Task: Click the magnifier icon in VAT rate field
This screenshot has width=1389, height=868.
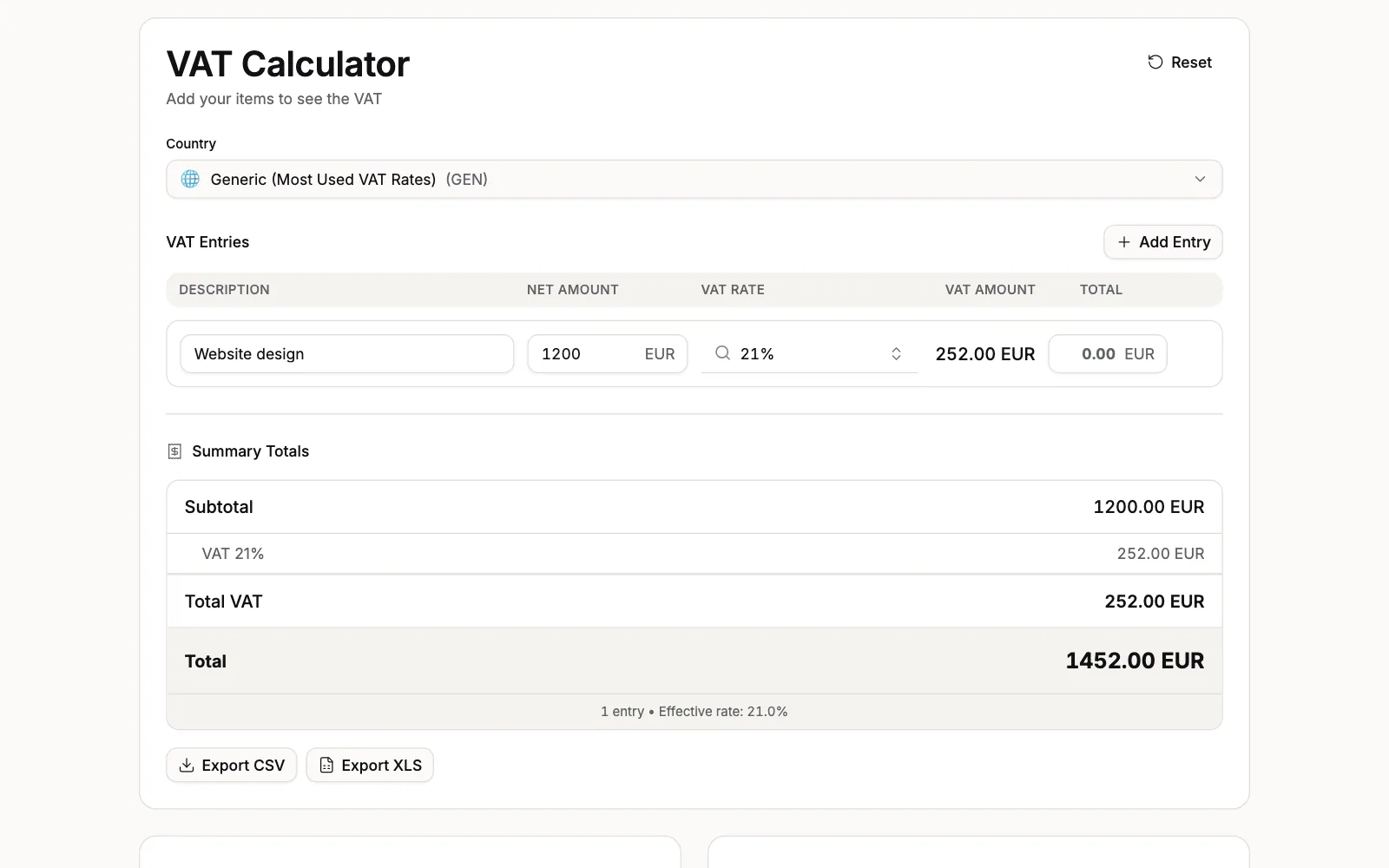Action: coord(722,353)
